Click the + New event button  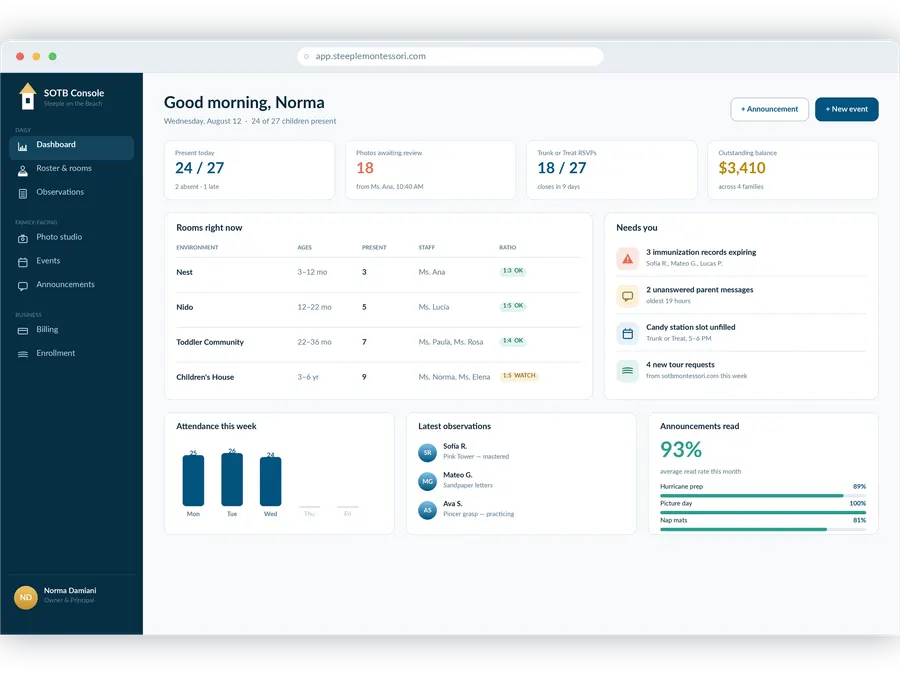click(847, 109)
